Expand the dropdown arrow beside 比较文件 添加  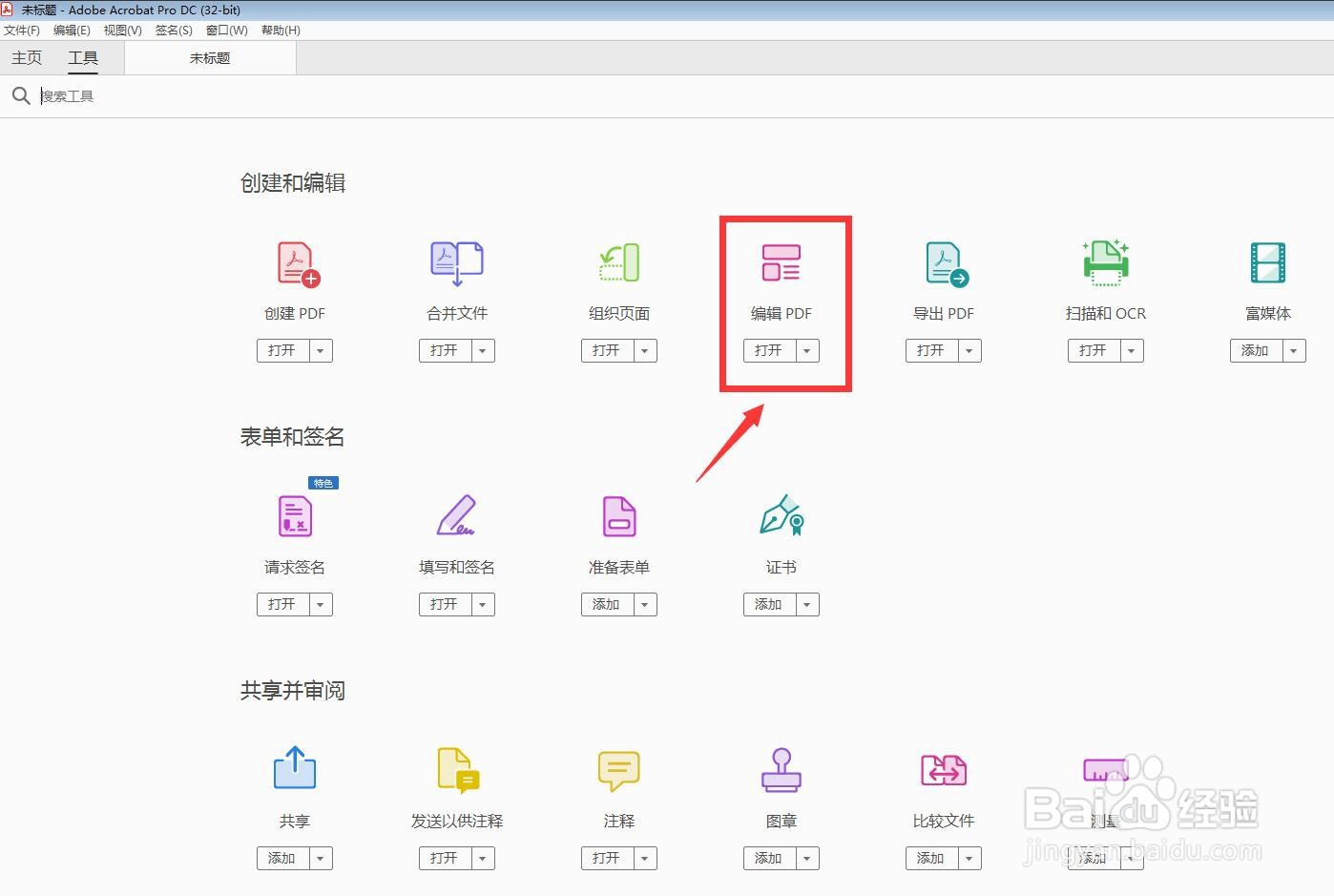[969, 858]
